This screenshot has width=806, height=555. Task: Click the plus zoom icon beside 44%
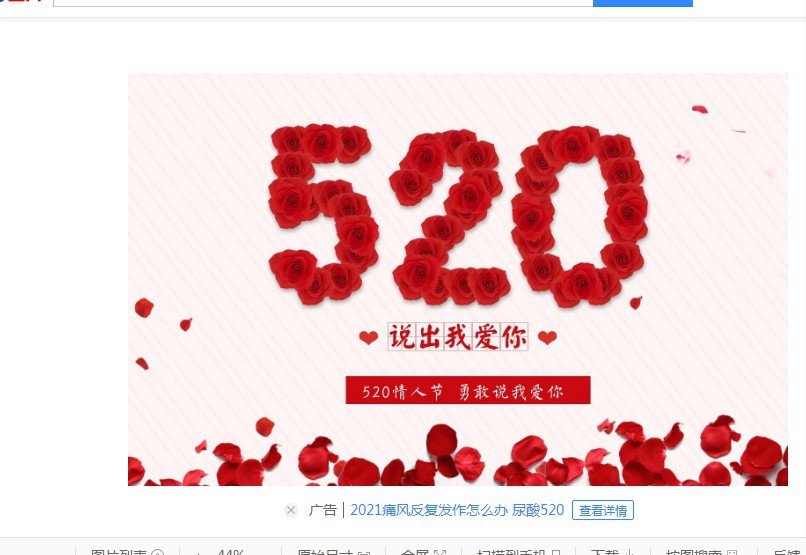198,553
